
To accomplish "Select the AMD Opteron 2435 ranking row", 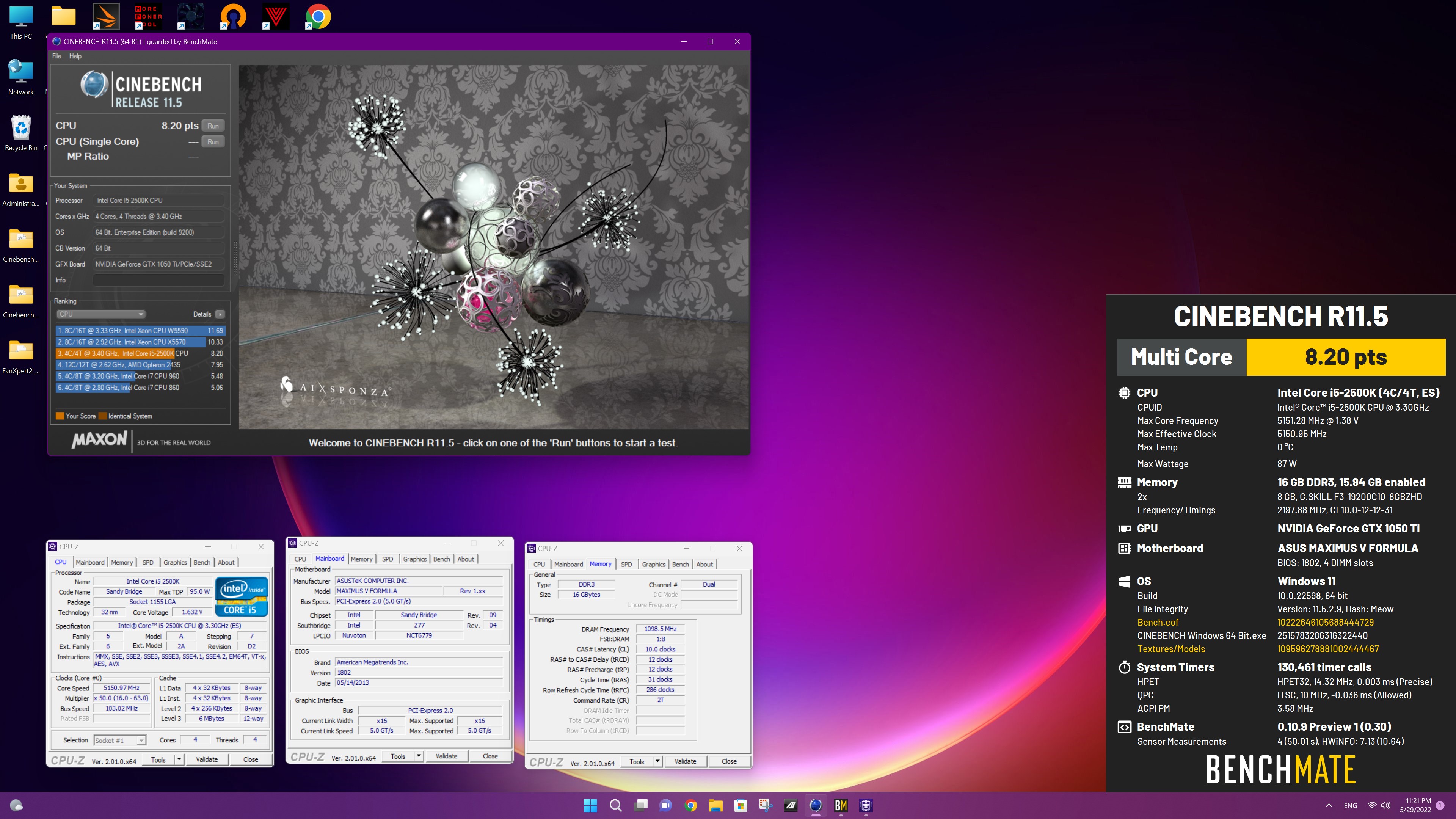I will tap(140, 364).
